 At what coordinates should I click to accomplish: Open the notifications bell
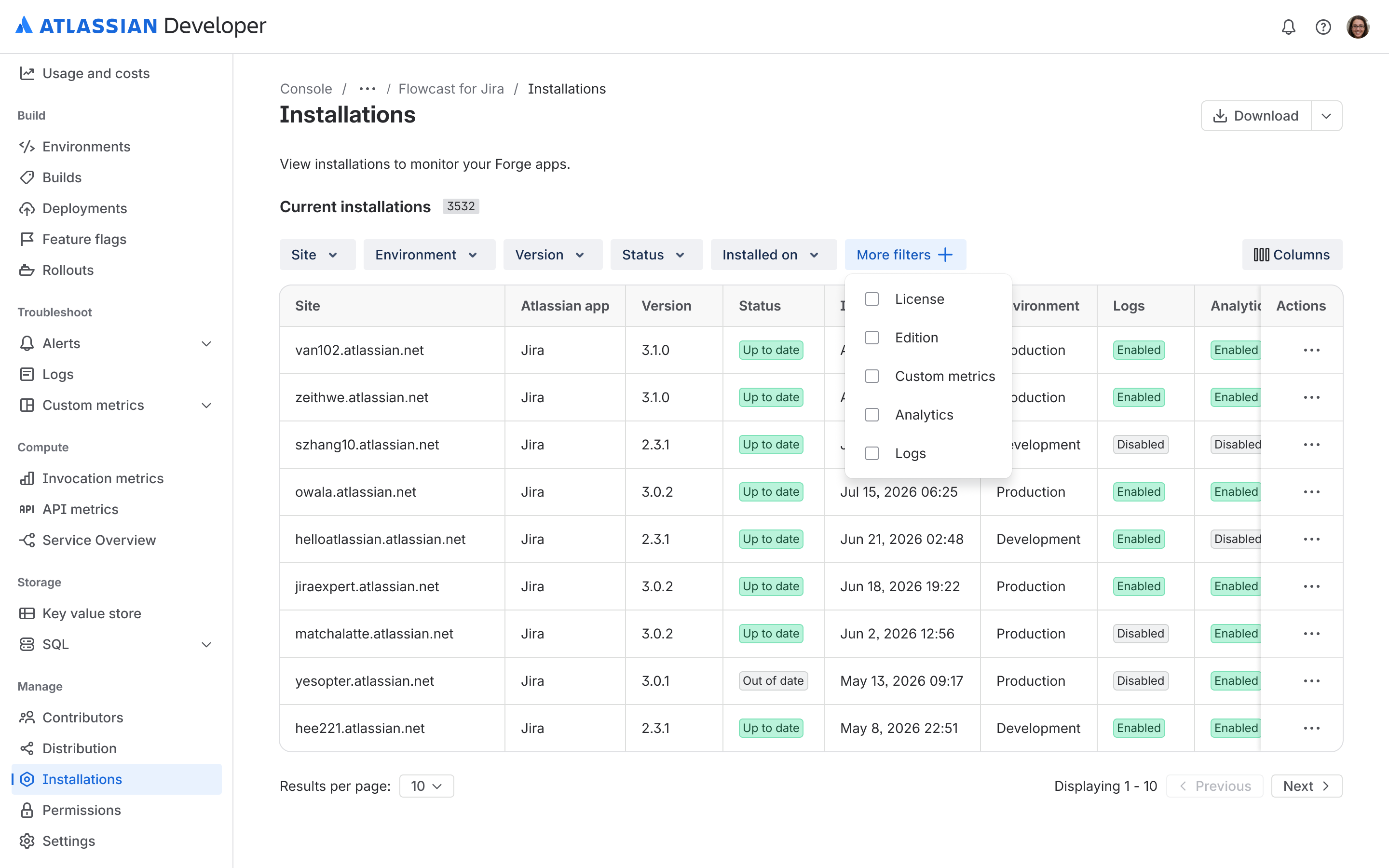(1289, 27)
